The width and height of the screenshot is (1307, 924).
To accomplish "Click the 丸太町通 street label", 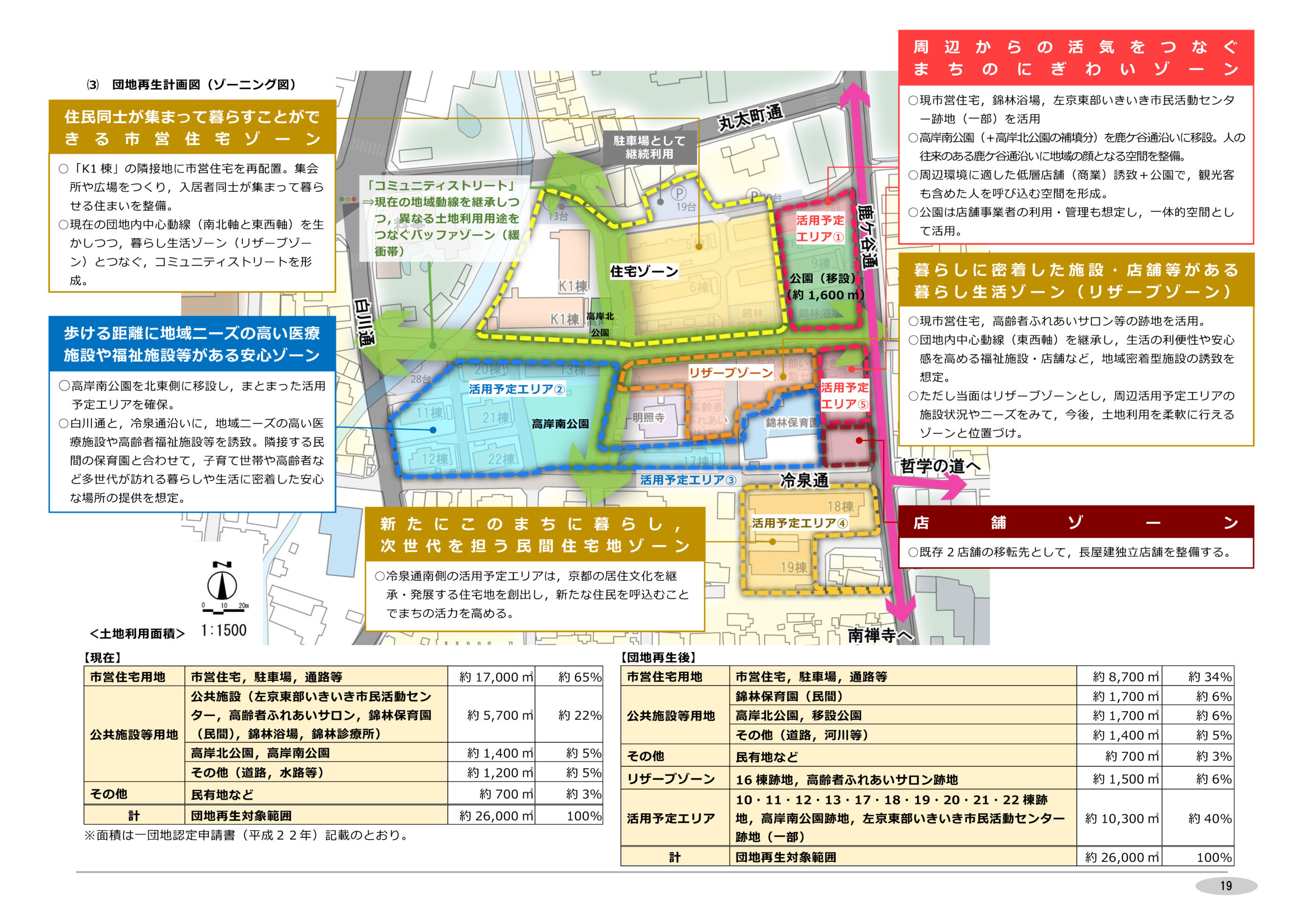I will [x=751, y=117].
